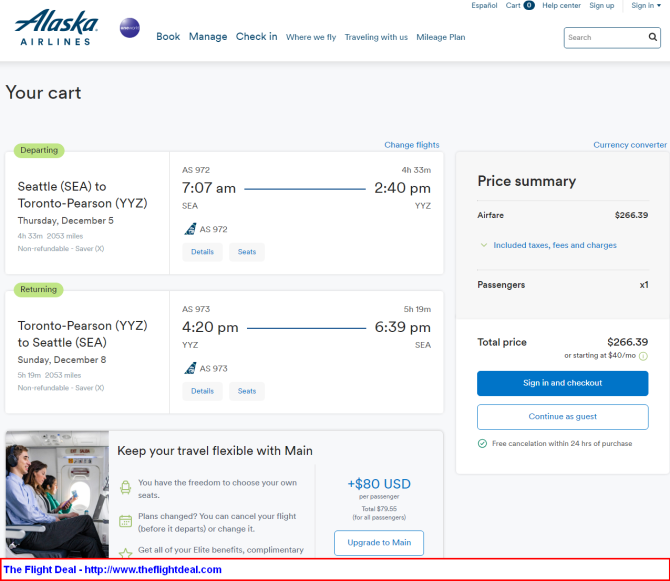Click Upgrade to Main button
Image resolution: width=670 pixels, height=581 pixels.
(379, 543)
